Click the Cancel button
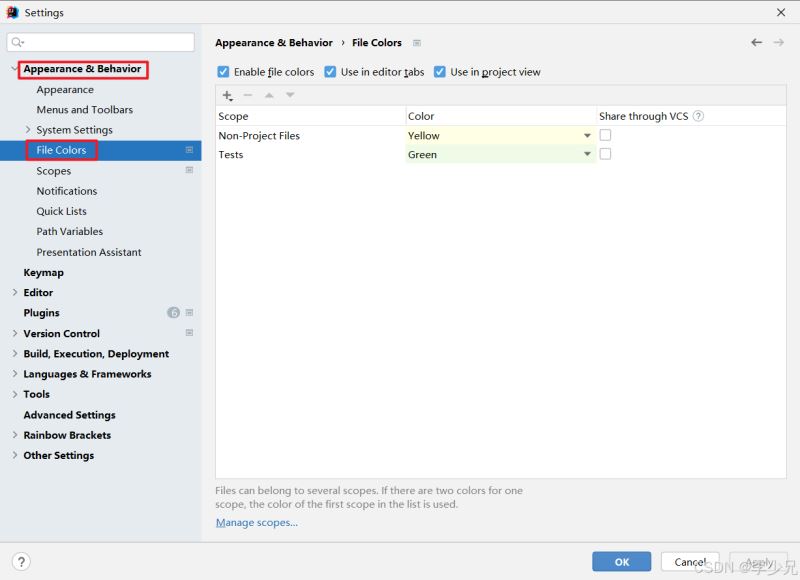The image size is (800, 580). [690, 562]
